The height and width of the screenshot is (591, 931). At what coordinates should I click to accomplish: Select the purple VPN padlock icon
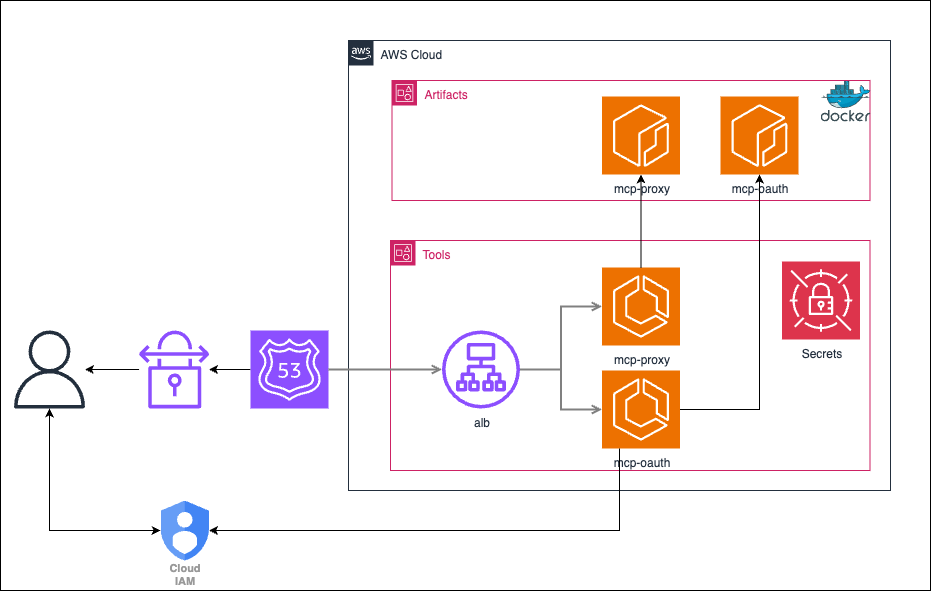click(x=174, y=369)
